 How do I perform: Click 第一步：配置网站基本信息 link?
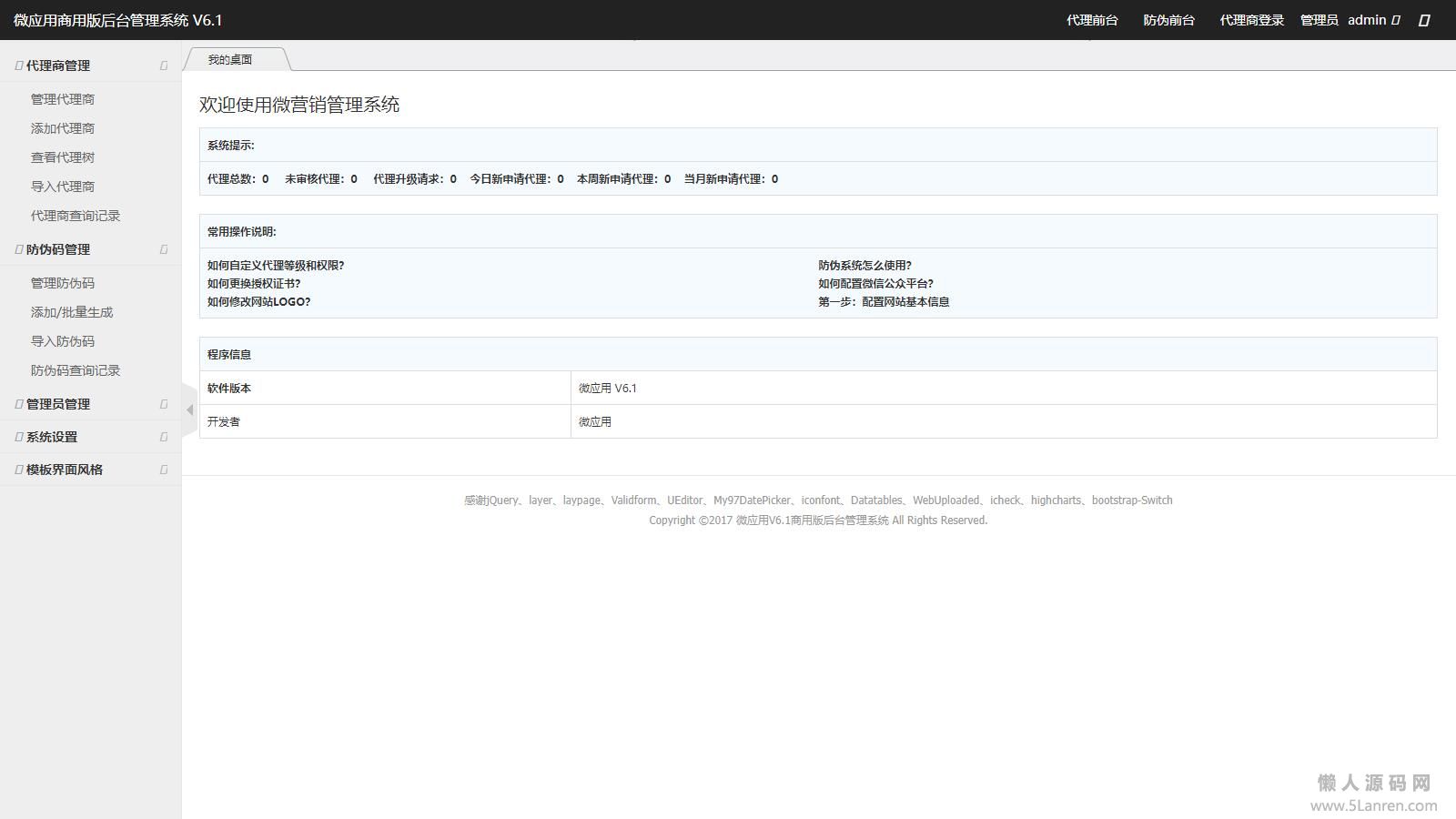pyautogui.click(x=884, y=302)
